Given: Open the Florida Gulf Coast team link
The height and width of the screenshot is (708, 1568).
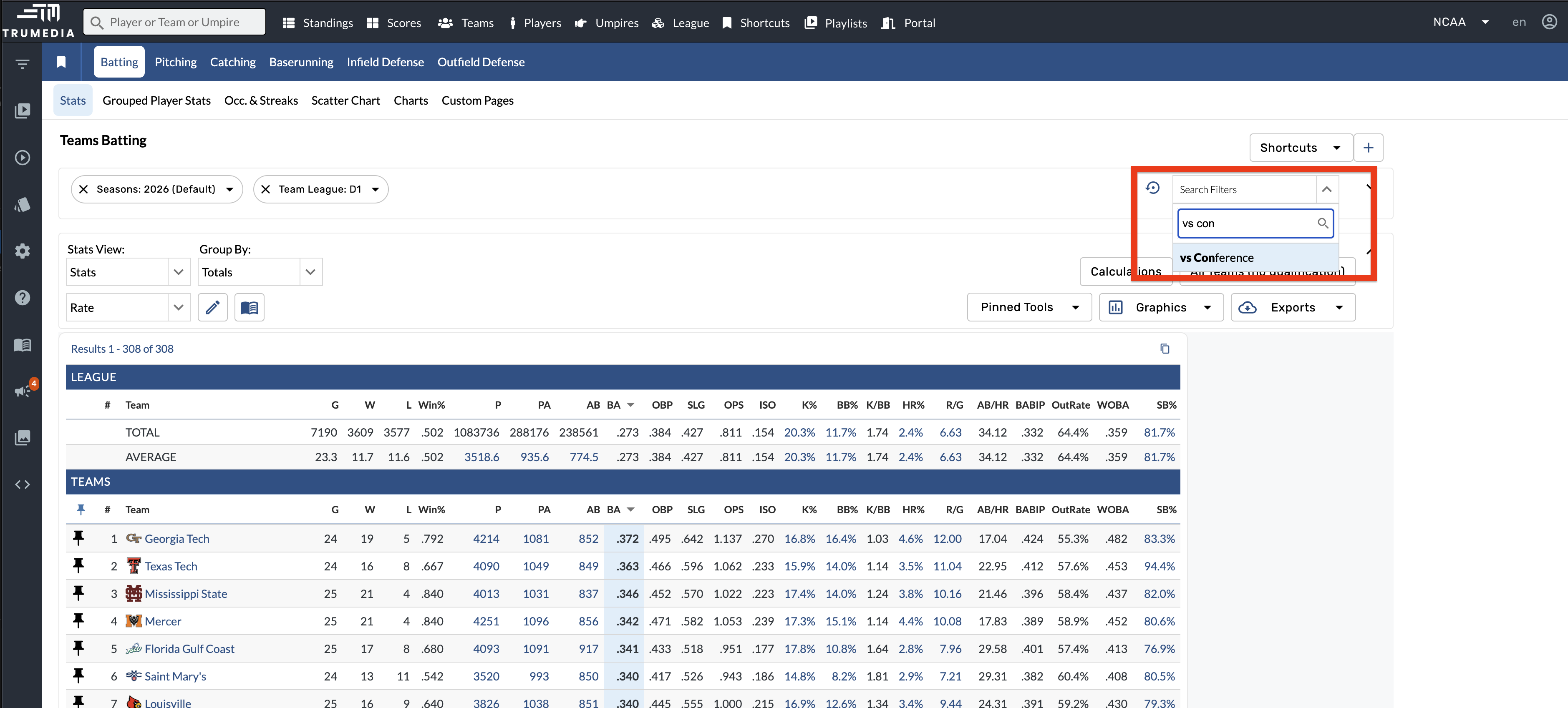Looking at the screenshot, I should (189, 648).
